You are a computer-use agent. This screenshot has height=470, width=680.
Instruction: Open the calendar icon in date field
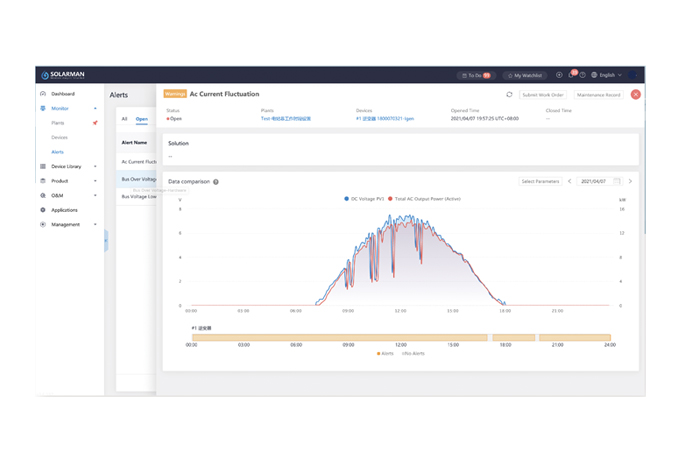pos(617,181)
